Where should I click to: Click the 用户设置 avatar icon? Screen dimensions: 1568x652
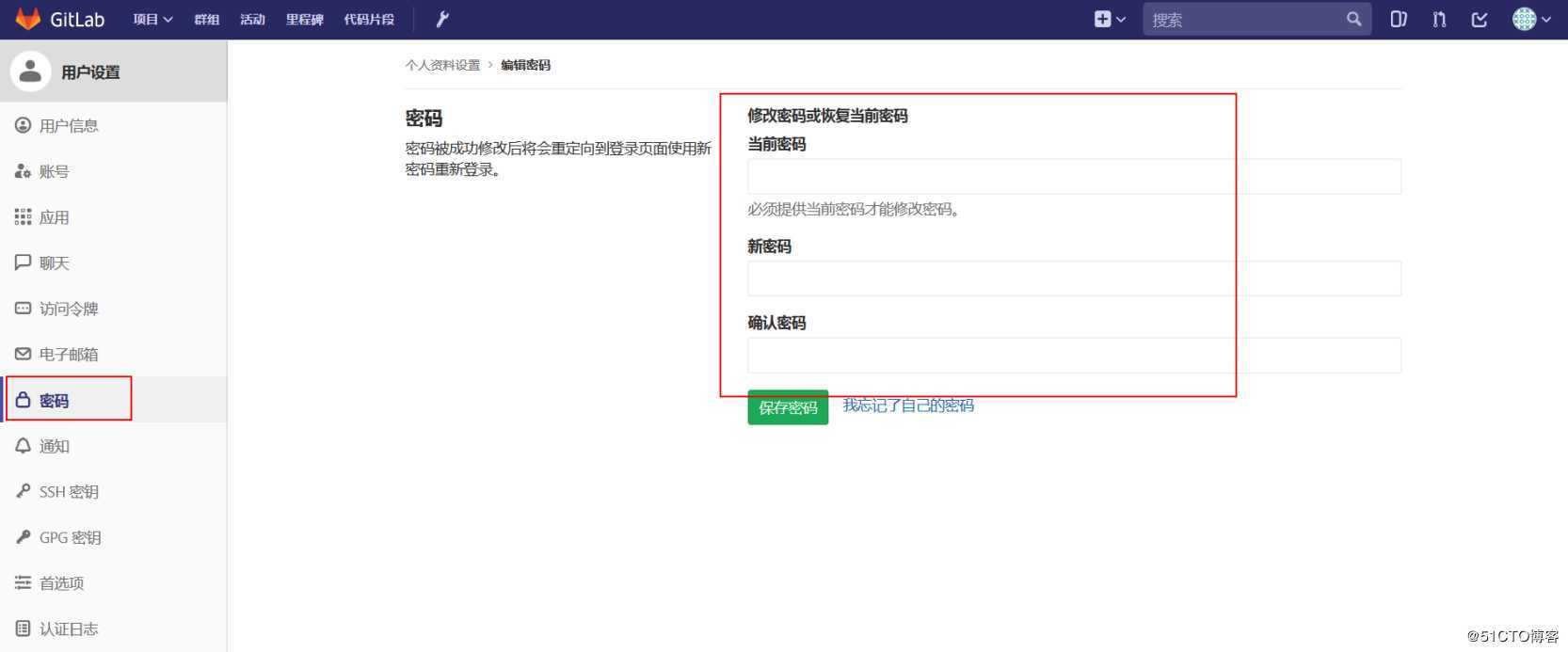click(30, 72)
